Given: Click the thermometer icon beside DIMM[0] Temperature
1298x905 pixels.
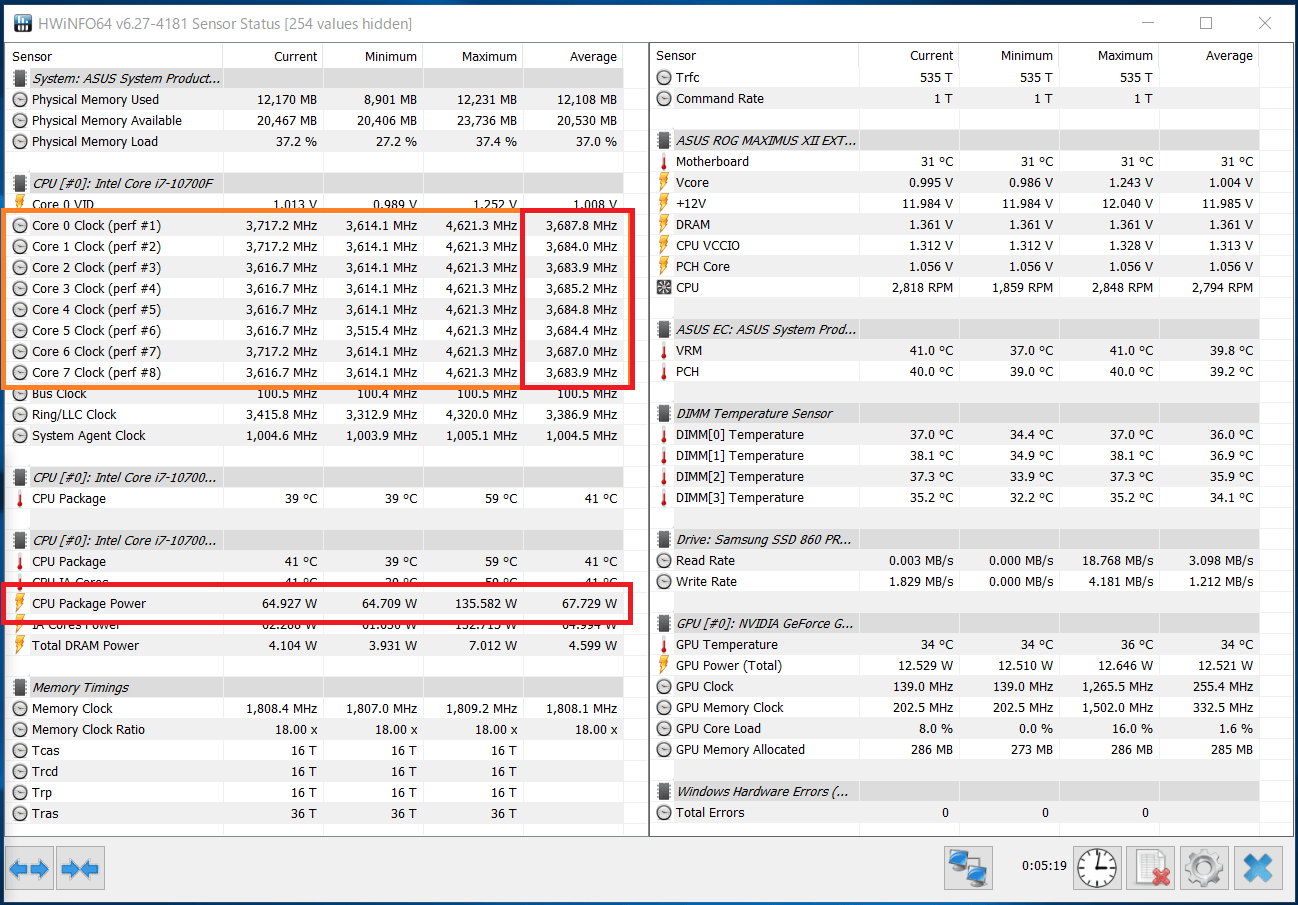Looking at the screenshot, I should (664, 434).
